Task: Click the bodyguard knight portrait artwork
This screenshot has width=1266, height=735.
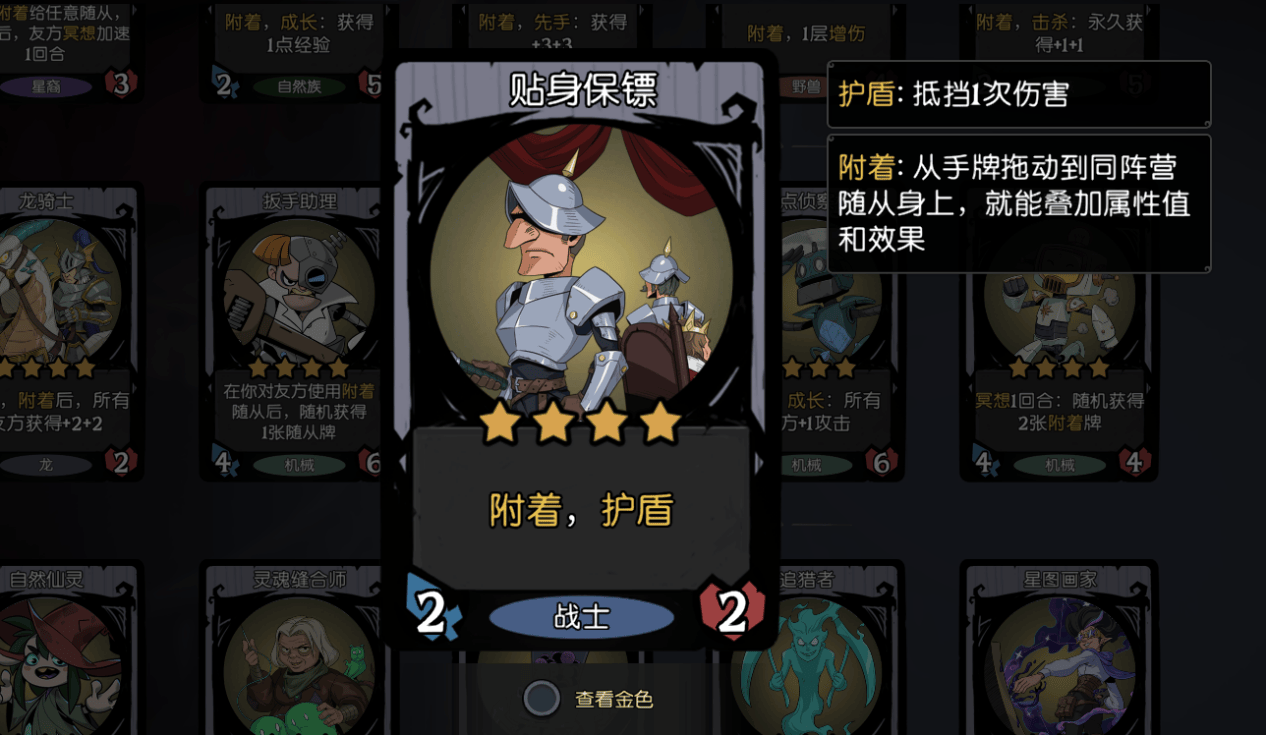Action: (x=582, y=272)
